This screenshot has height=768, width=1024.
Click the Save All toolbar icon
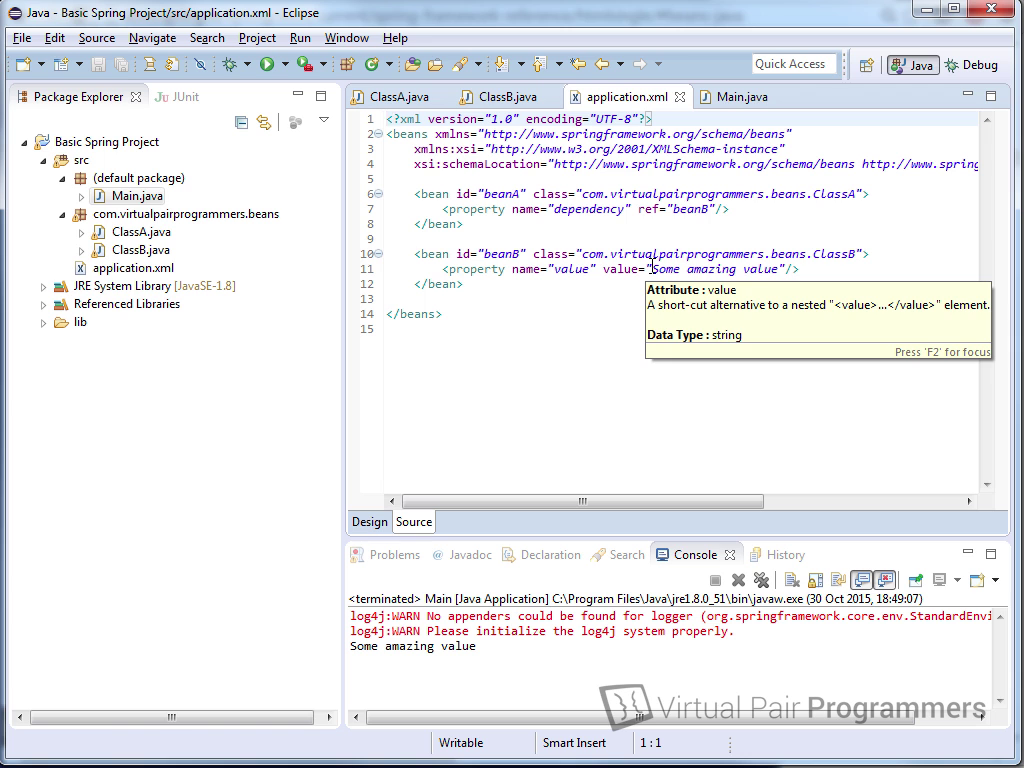click(x=121, y=64)
